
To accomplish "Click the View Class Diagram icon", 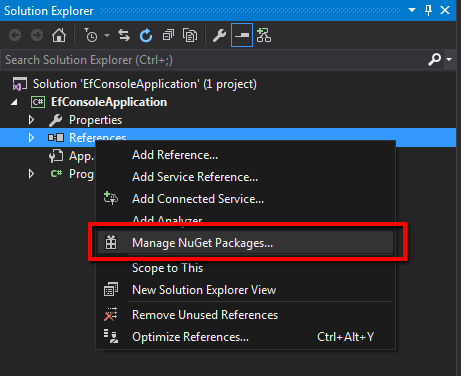I will (264, 35).
